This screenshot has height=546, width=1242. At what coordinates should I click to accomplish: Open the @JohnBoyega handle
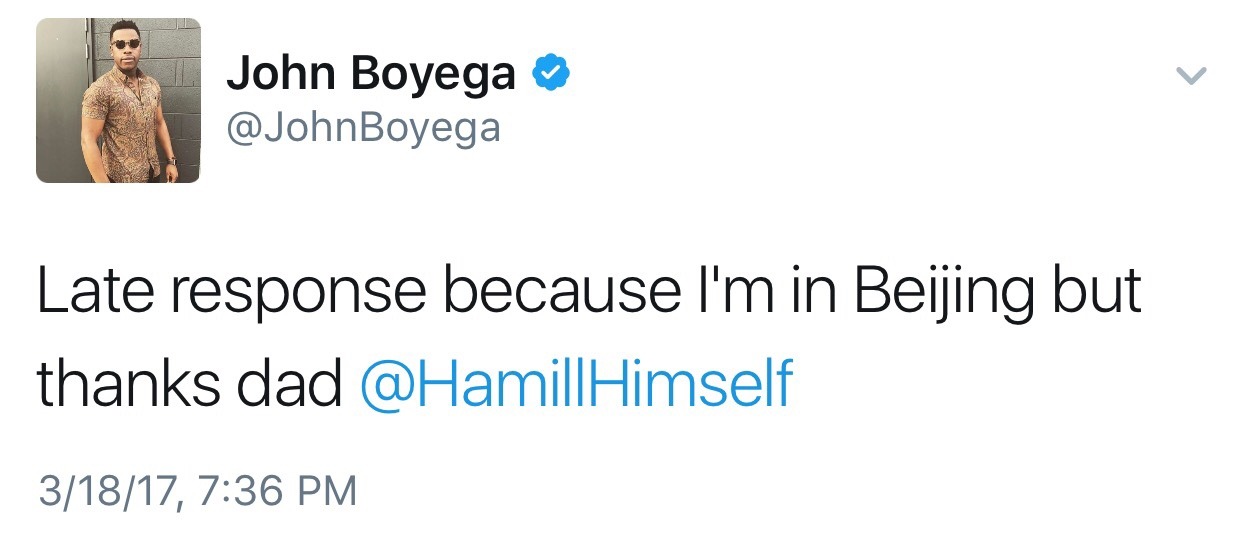coord(363,128)
